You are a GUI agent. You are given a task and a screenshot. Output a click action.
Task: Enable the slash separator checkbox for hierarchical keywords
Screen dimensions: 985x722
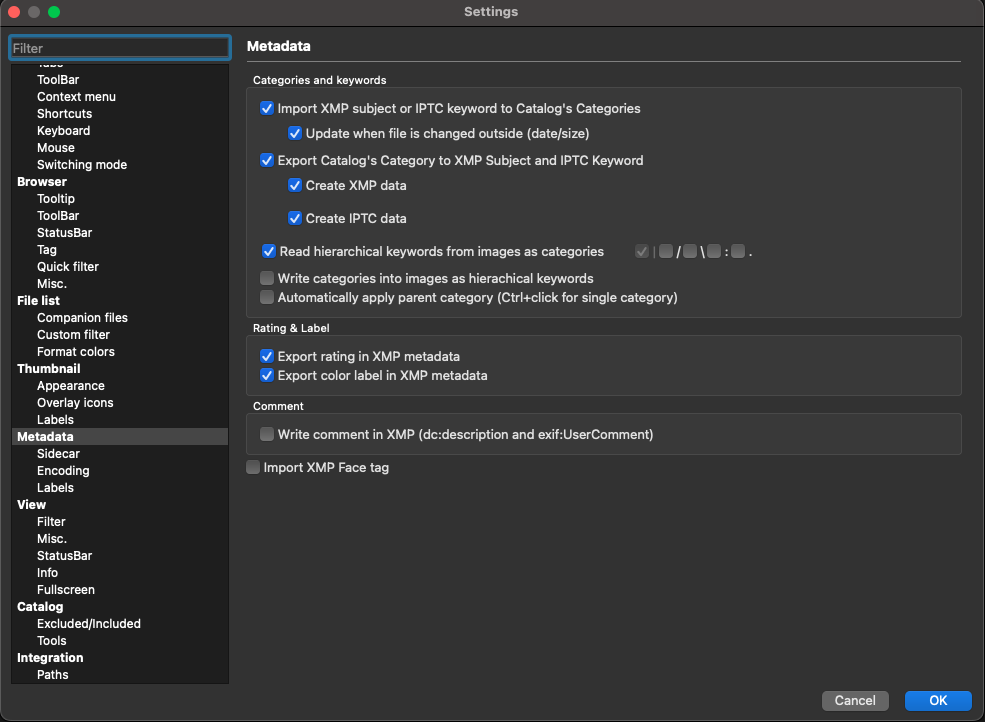(x=666, y=252)
